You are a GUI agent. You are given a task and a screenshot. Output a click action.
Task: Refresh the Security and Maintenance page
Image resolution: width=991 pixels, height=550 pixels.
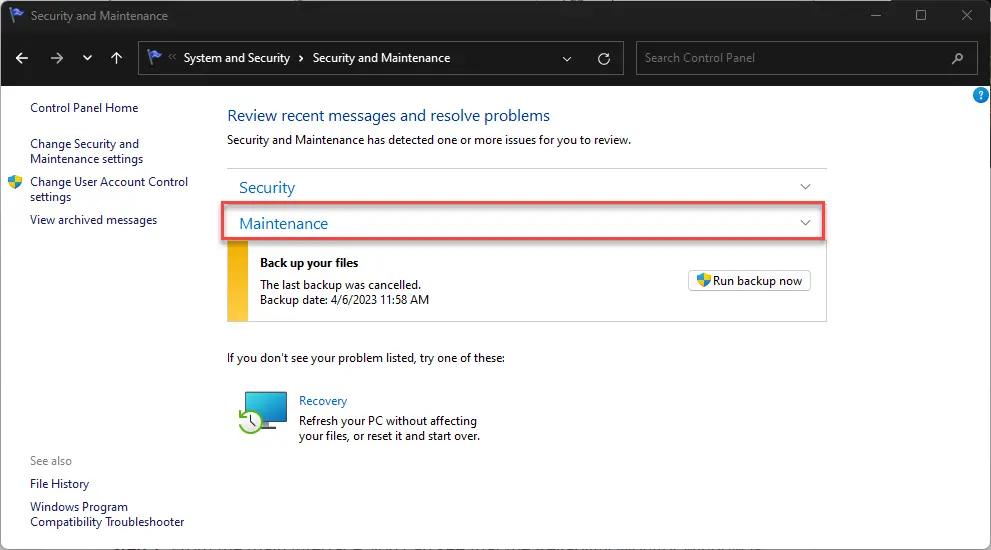coord(603,58)
